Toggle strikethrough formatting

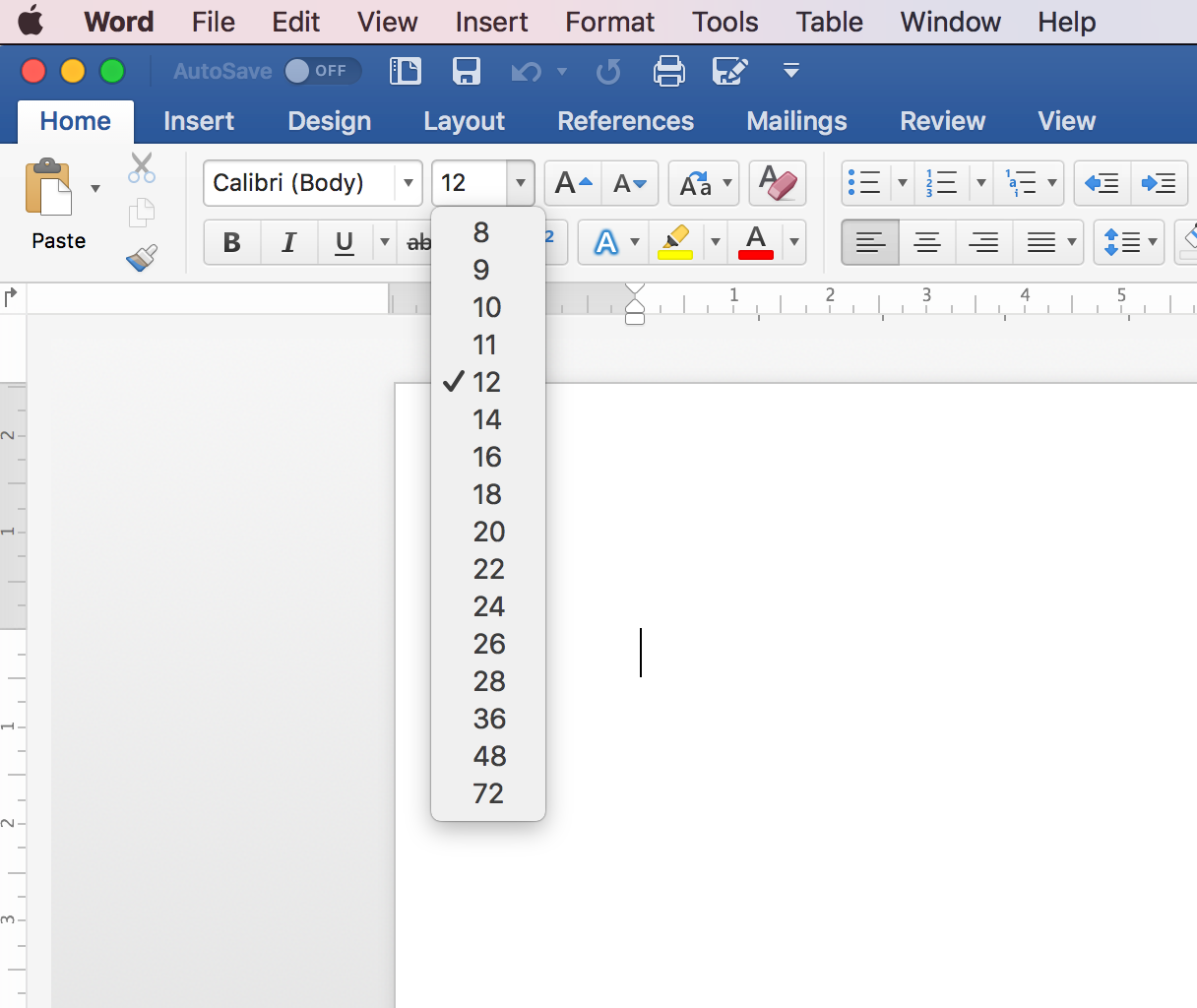(418, 242)
